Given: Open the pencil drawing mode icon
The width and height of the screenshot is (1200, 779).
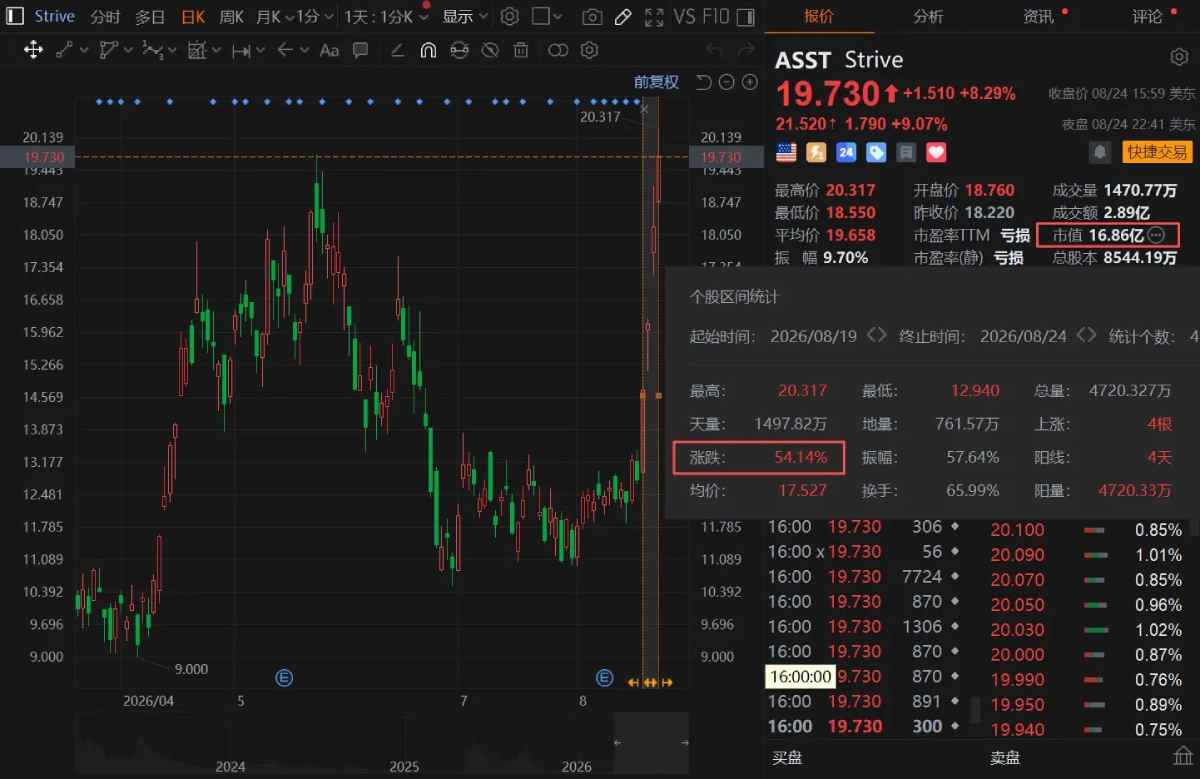Looking at the screenshot, I should 623,17.
